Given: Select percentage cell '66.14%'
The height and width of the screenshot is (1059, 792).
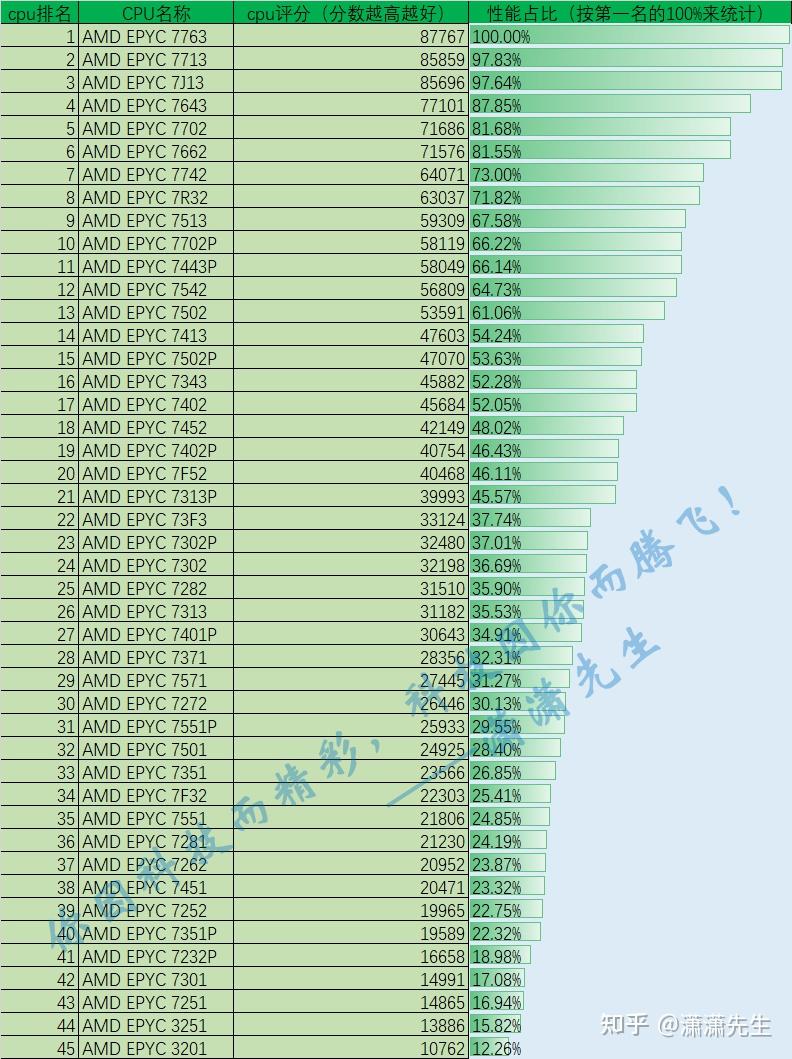Looking at the screenshot, I should click(629, 265).
